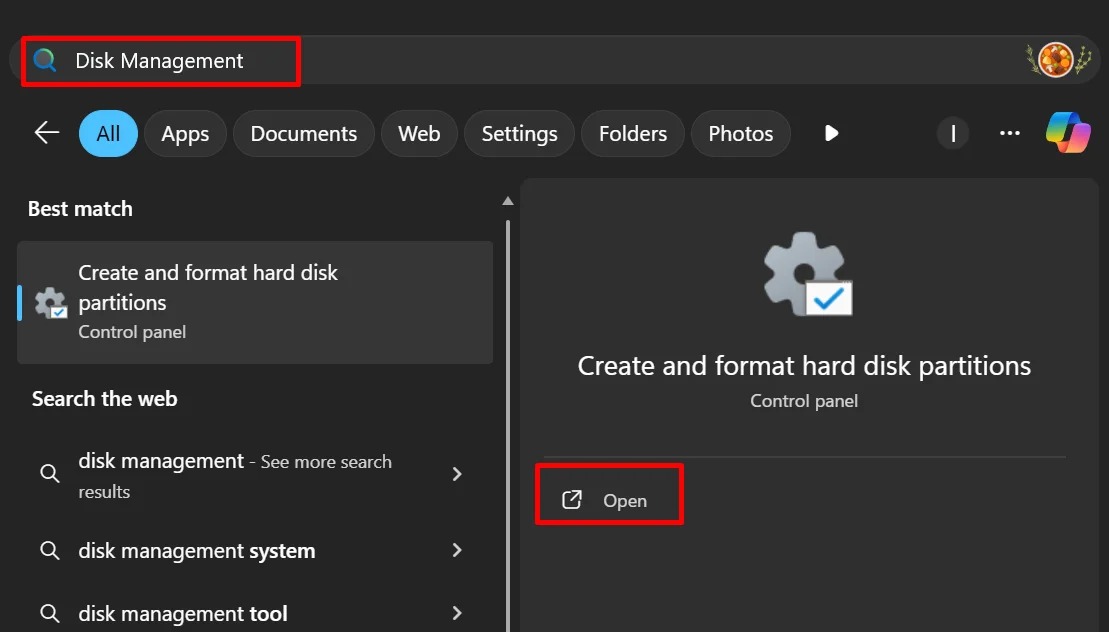This screenshot has height=632, width=1109.
Task: Click the user profile avatar
Action: pos(1057,58)
